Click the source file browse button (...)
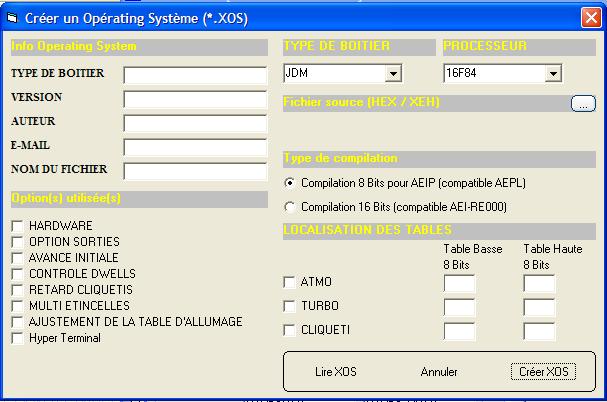Image resolution: width=607 pixels, height=402 pixels. [583, 103]
